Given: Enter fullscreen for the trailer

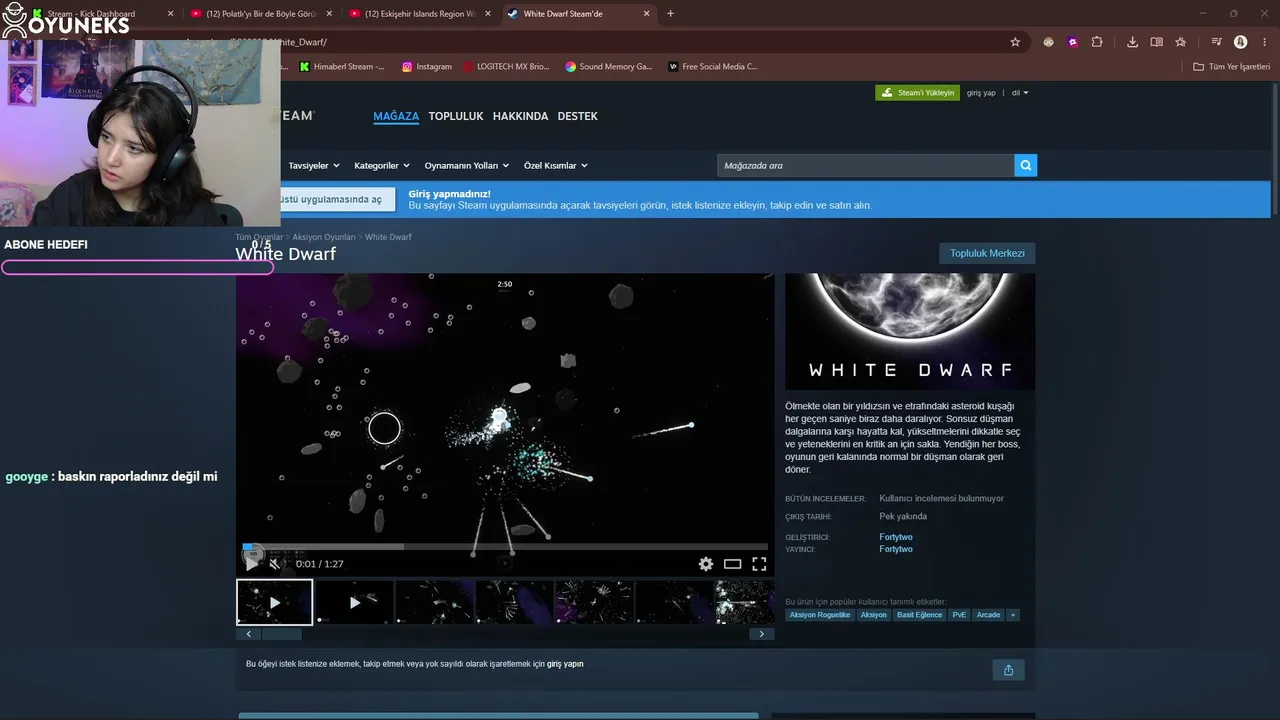Looking at the screenshot, I should (759, 564).
